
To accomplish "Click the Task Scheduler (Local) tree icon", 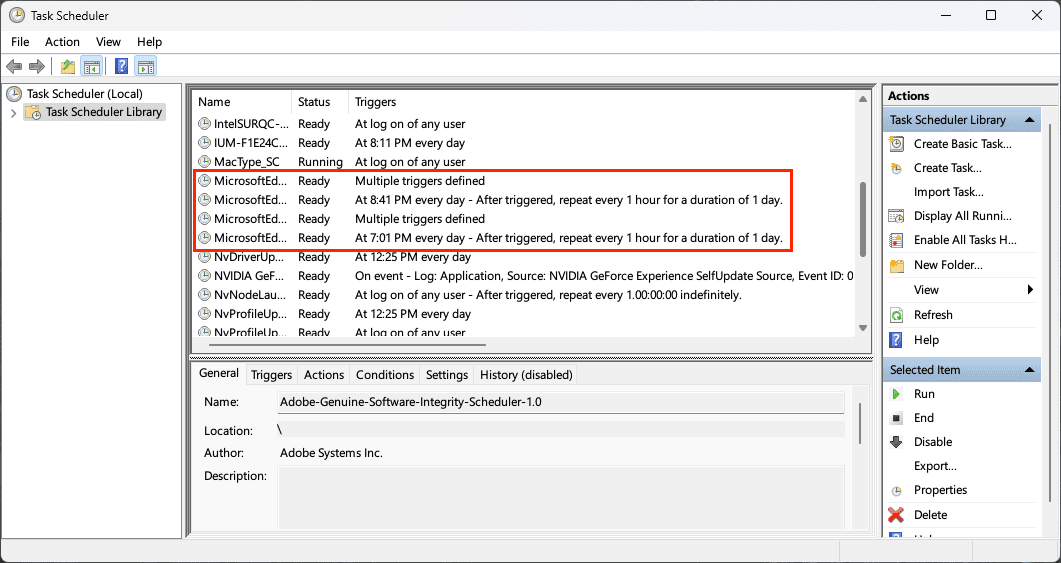I will [14, 93].
